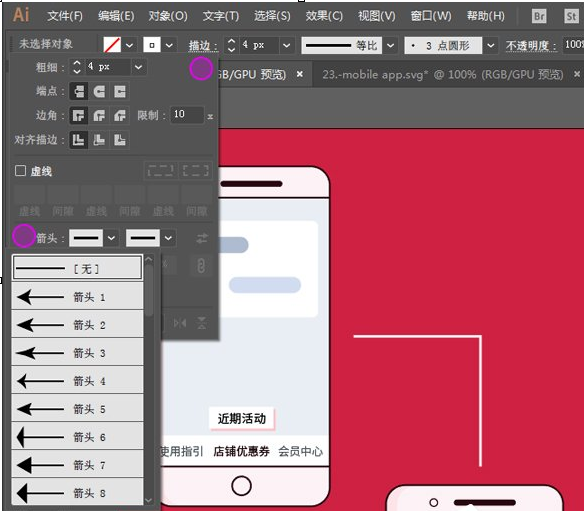Open the 文字(T) menu
The image size is (584, 511).
click(221, 16)
